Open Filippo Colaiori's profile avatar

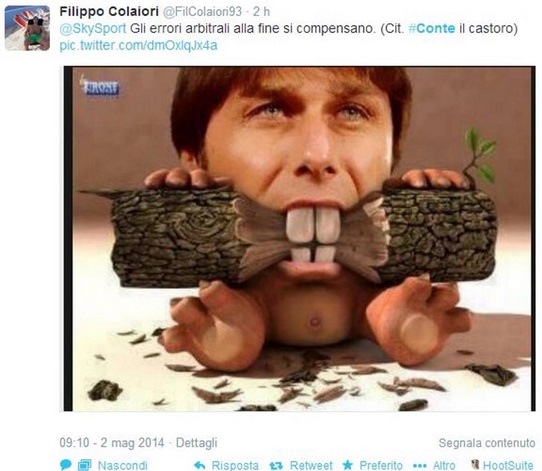[27, 28]
